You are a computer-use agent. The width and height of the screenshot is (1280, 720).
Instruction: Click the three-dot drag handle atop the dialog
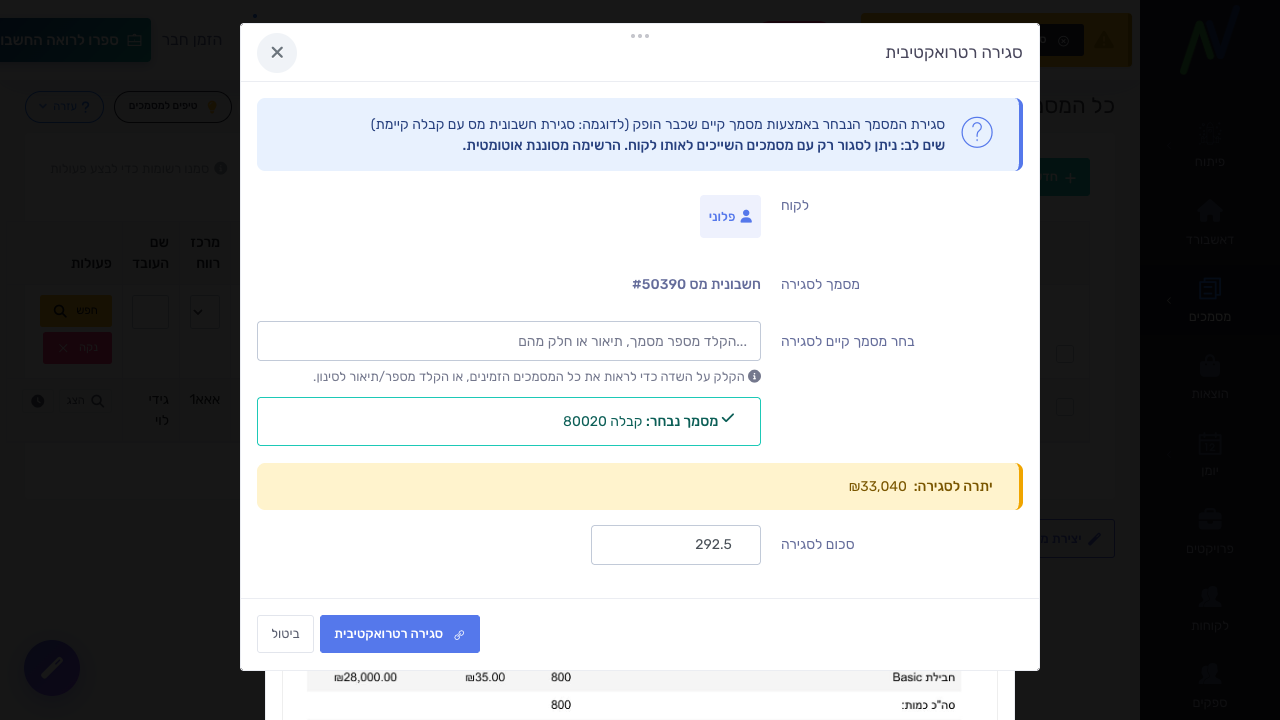640,36
